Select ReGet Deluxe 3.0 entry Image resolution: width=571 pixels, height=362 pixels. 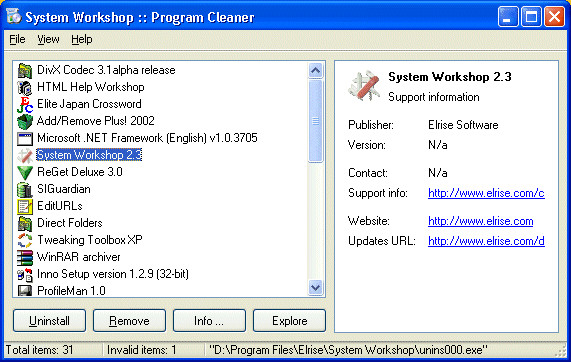(x=80, y=172)
